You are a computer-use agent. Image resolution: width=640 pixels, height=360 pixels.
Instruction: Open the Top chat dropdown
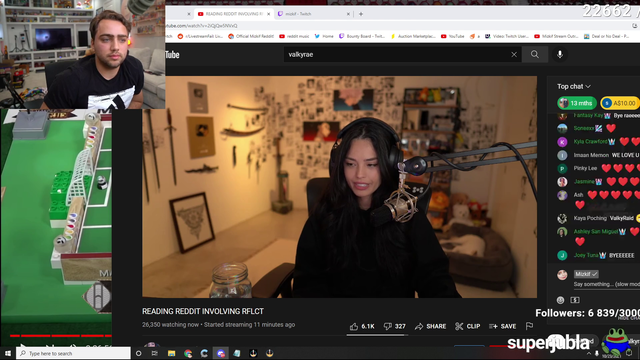(574, 86)
